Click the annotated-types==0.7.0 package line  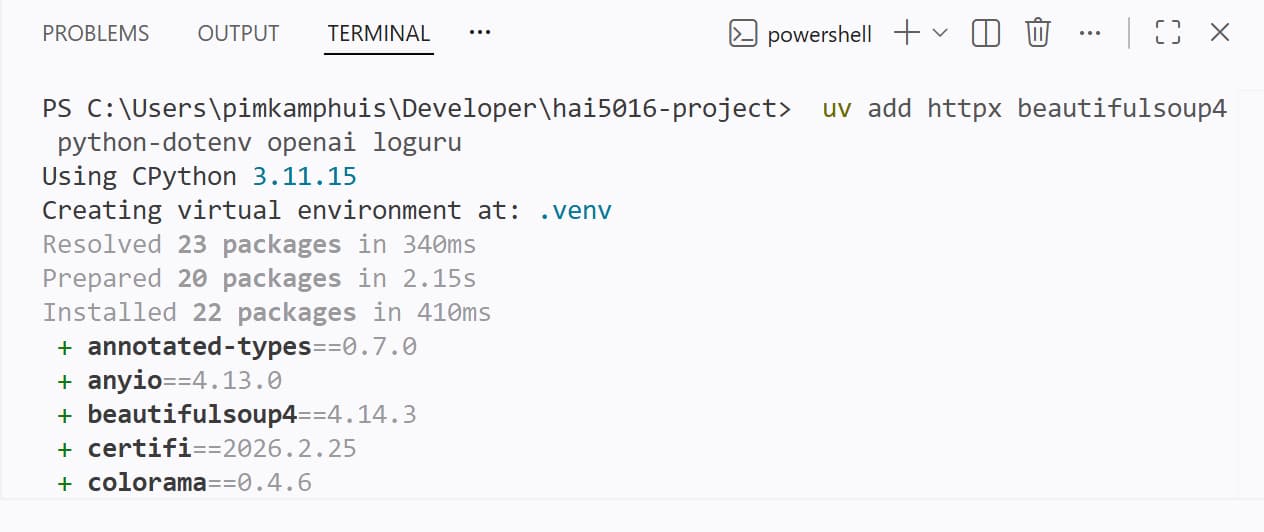(x=251, y=347)
